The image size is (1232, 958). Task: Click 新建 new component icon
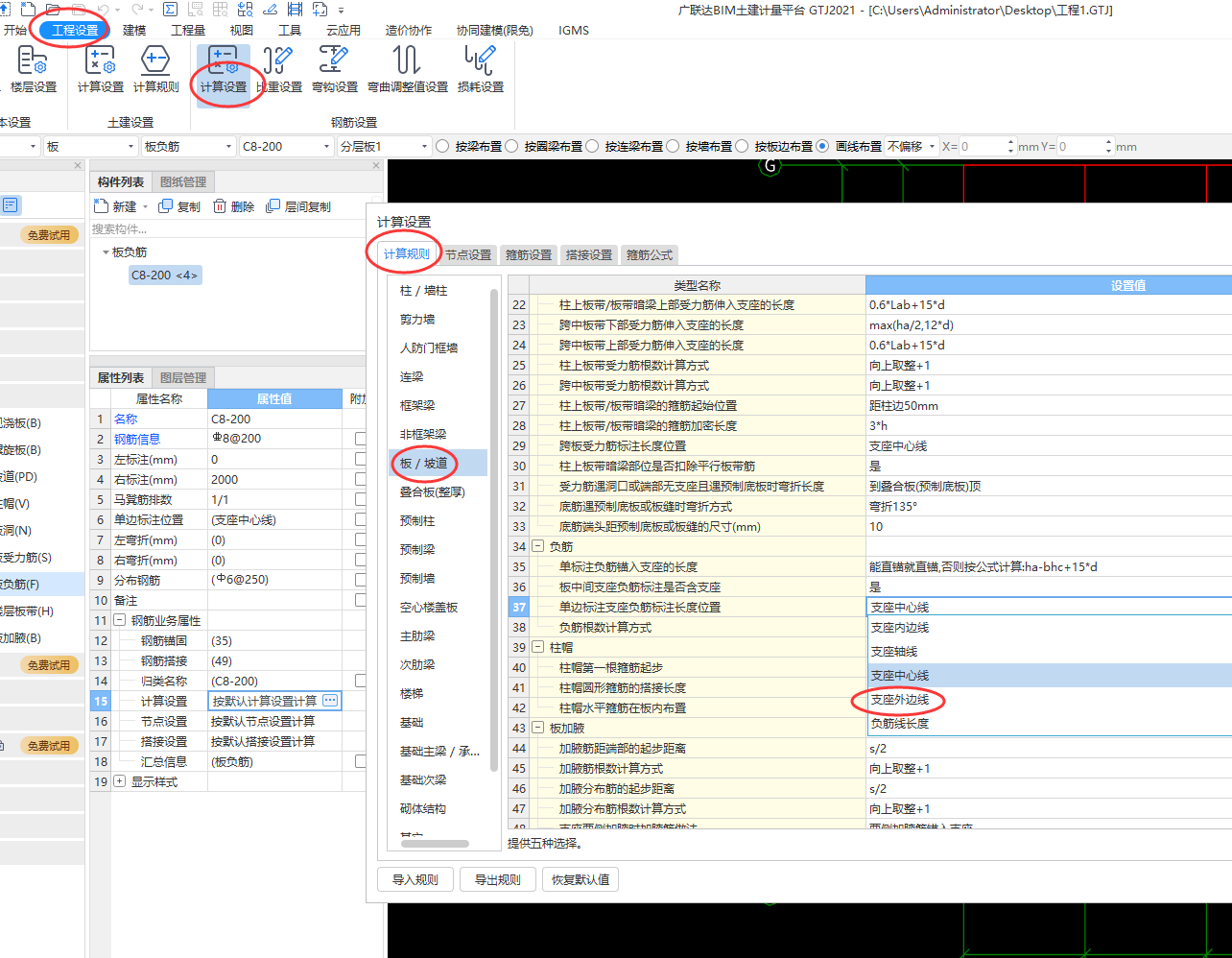click(103, 206)
